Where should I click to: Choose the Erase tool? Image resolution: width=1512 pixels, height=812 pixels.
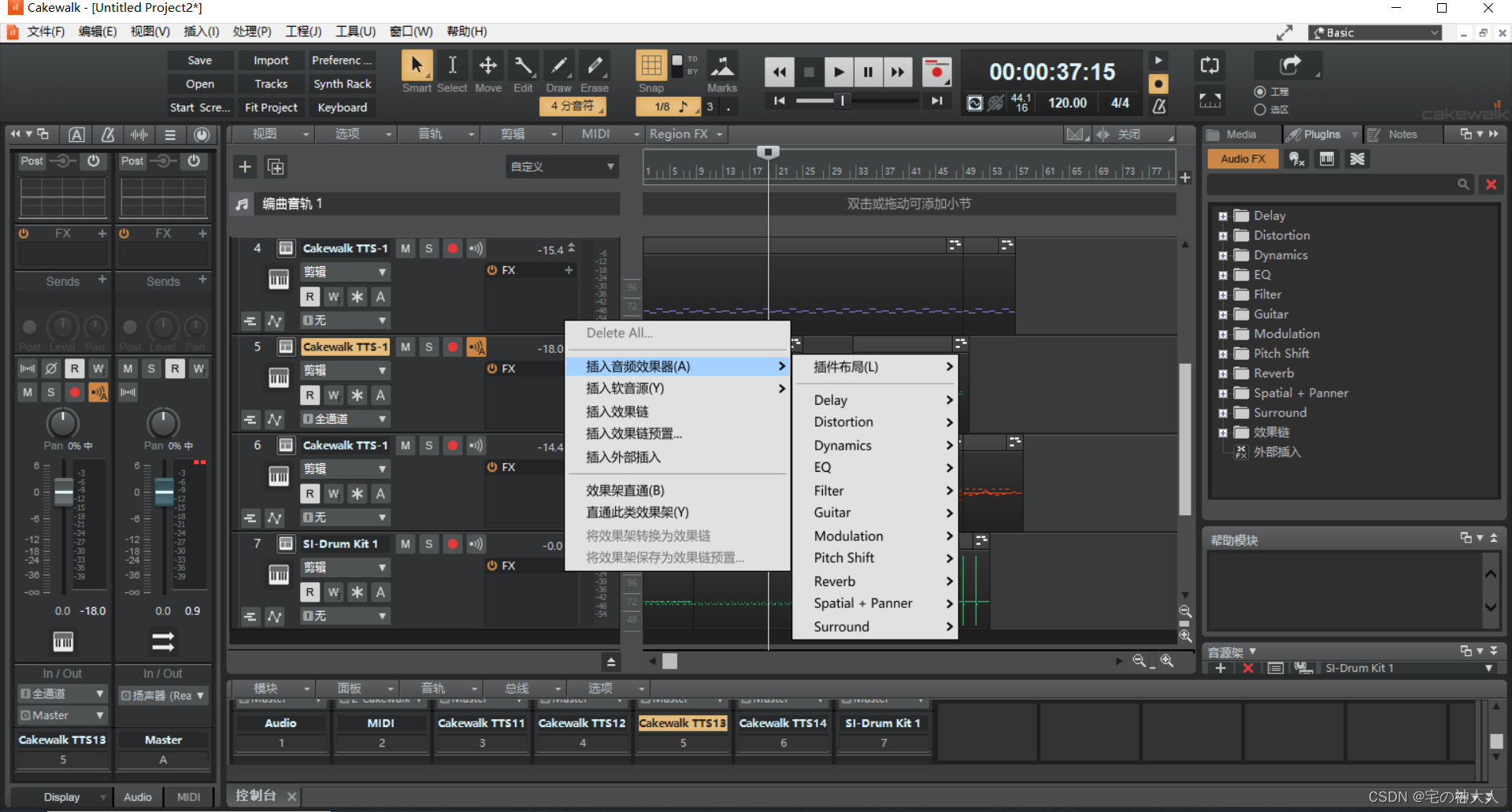click(595, 65)
